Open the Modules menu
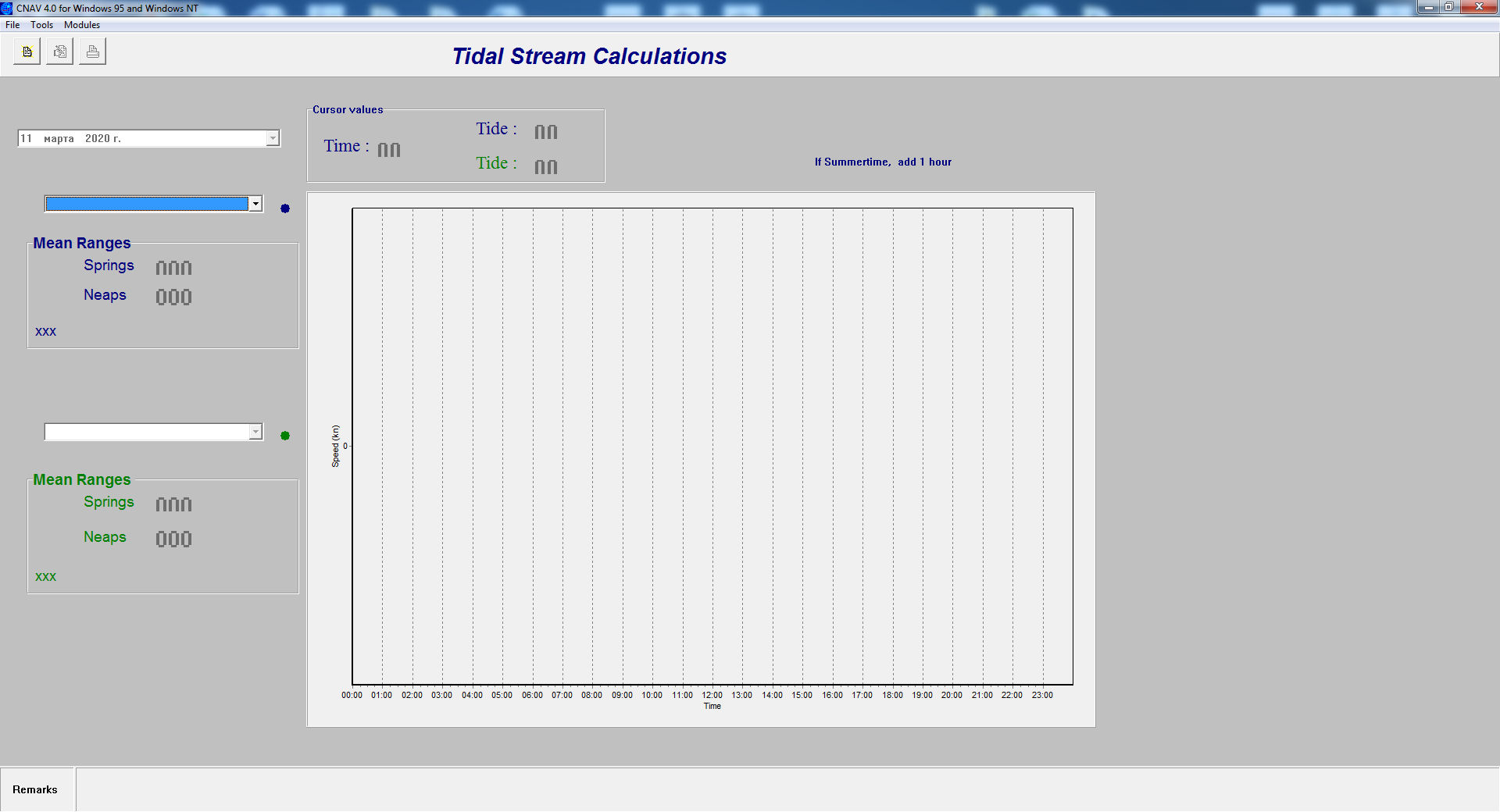The image size is (1500, 812). click(82, 25)
